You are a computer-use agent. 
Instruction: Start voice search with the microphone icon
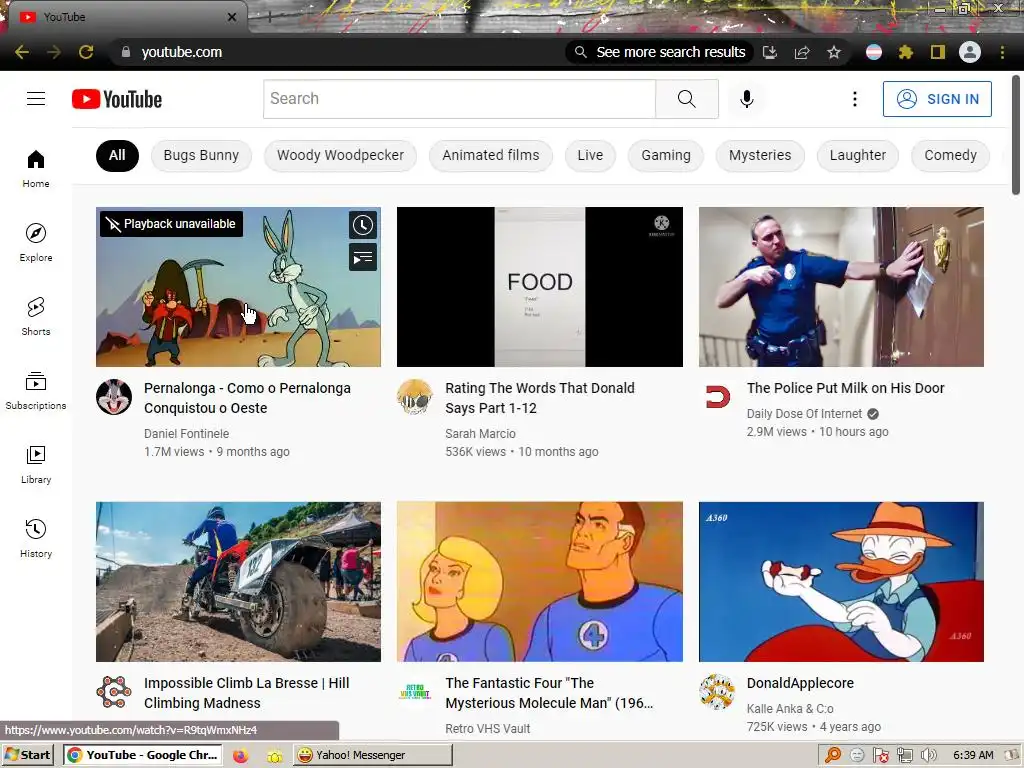pos(746,99)
